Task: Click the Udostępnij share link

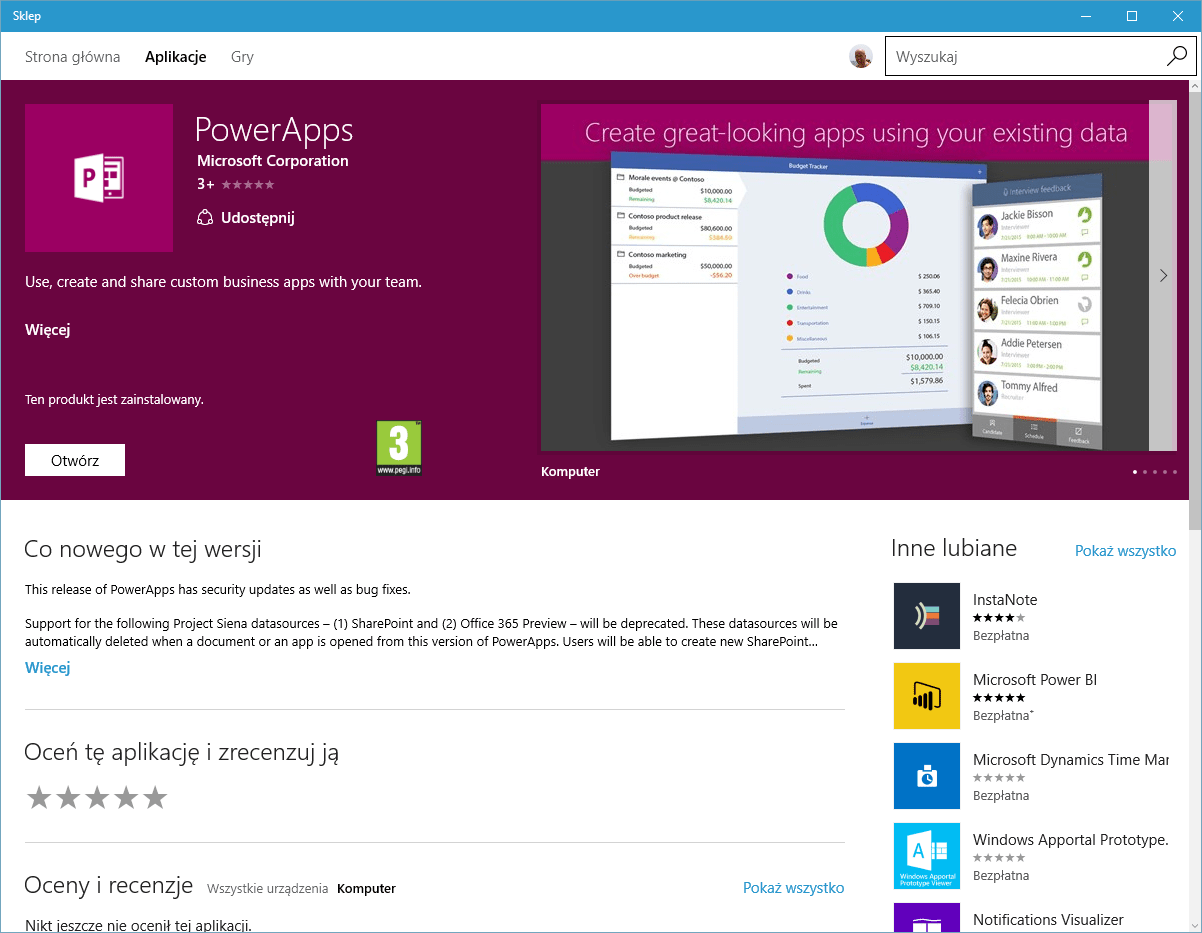Action: click(x=257, y=218)
